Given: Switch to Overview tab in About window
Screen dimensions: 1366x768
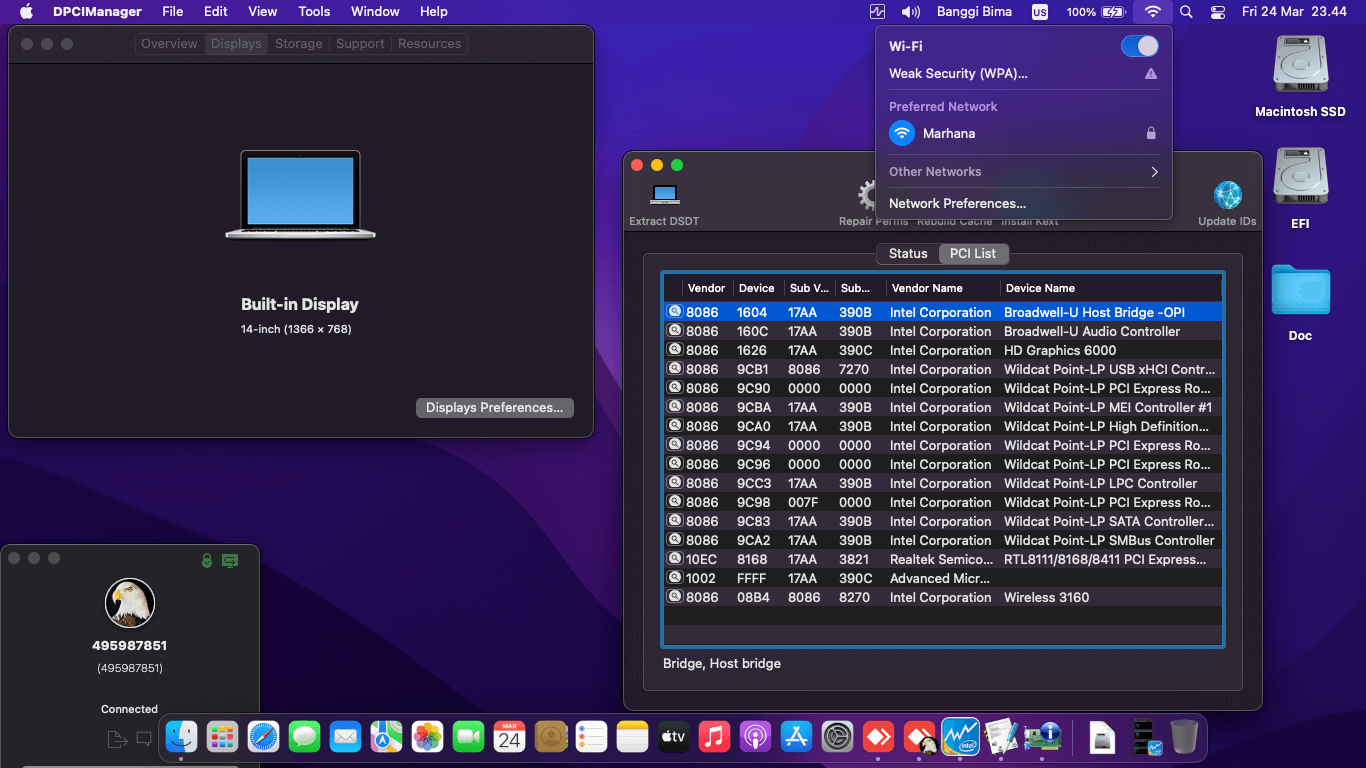Looking at the screenshot, I should [x=169, y=44].
